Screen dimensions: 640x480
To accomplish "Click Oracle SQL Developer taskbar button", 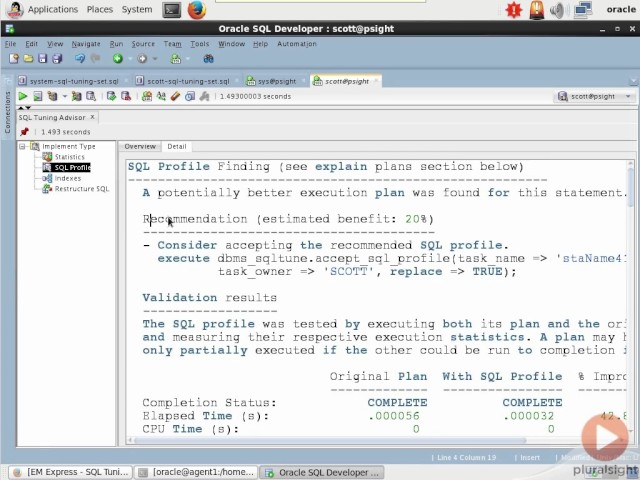I will 322,472.
